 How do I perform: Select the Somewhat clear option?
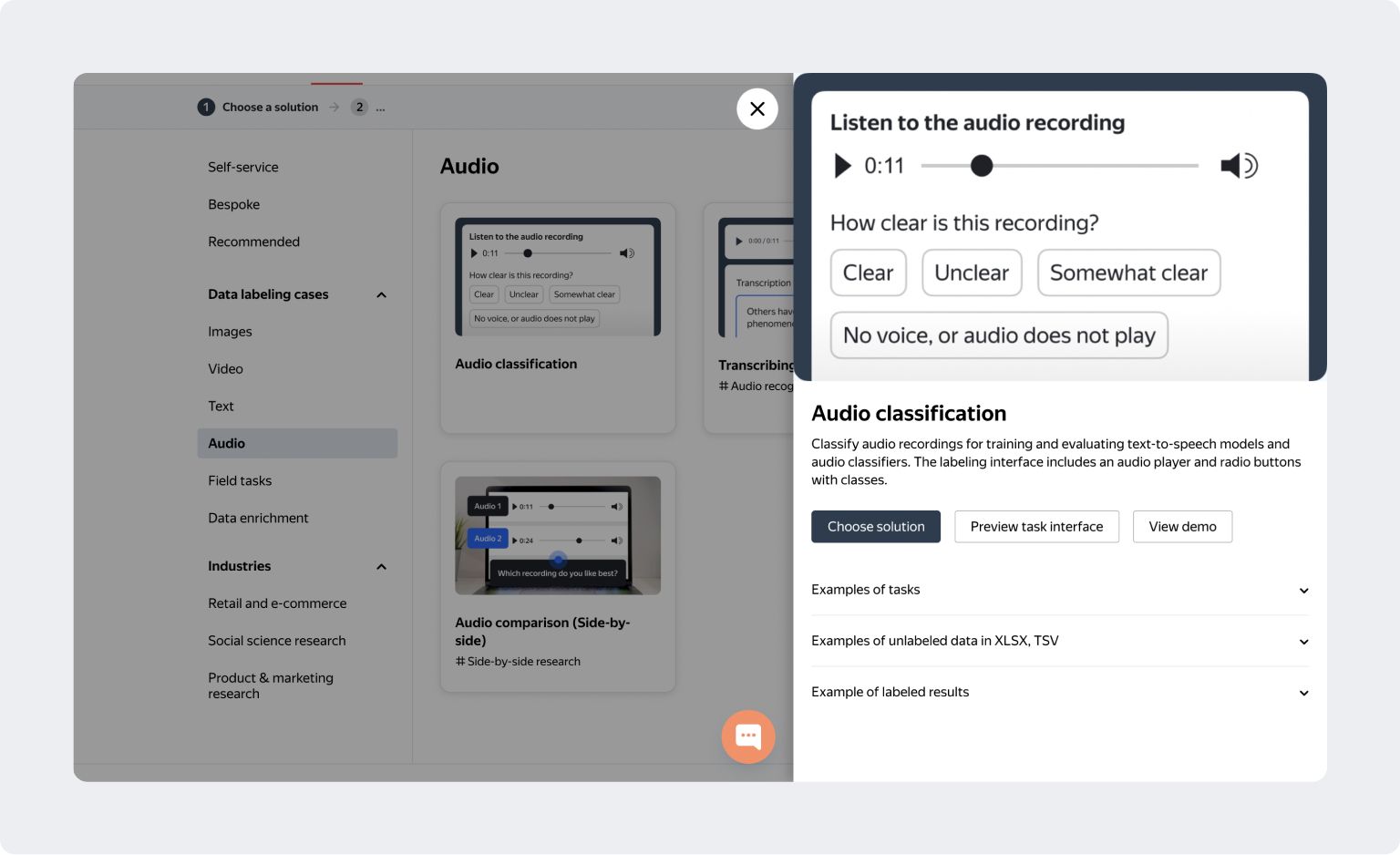[1128, 273]
